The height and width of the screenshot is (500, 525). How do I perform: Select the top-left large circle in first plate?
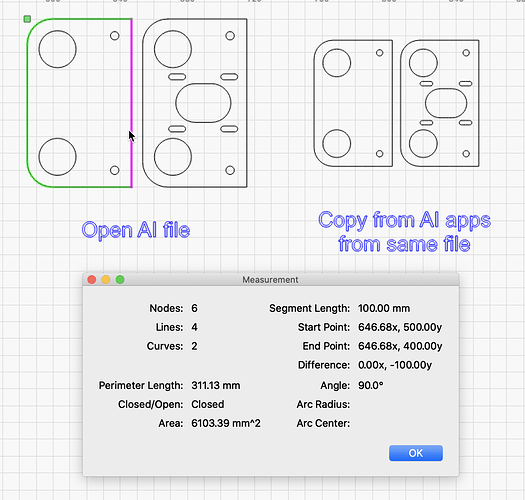click(58, 49)
